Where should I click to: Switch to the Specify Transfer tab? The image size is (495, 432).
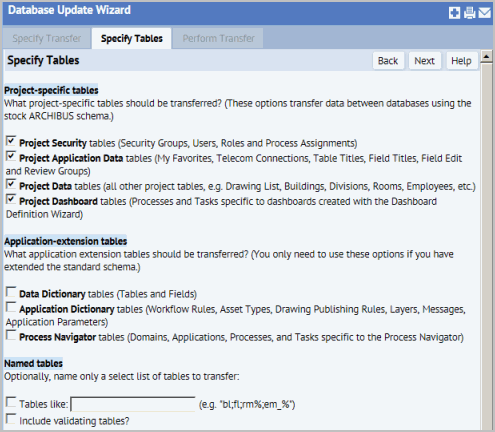click(47, 38)
